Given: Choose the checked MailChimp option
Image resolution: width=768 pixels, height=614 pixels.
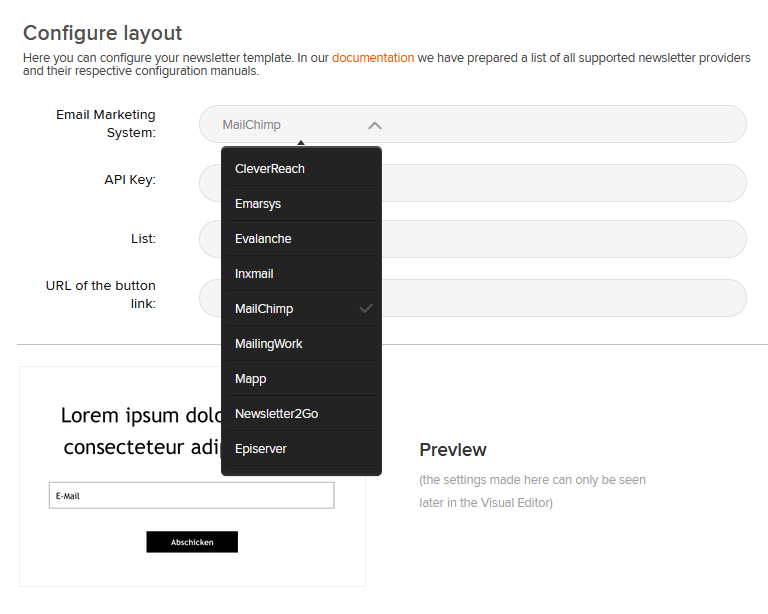Looking at the screenshot, I should (x=301, y=309).
